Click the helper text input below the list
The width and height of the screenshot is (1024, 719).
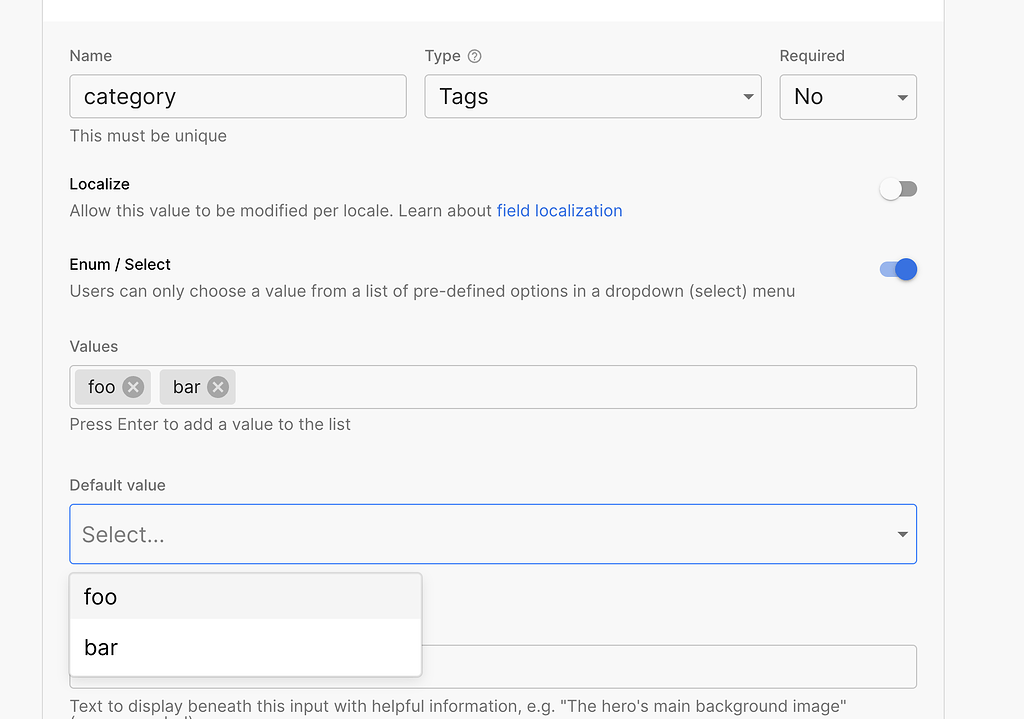660,667
